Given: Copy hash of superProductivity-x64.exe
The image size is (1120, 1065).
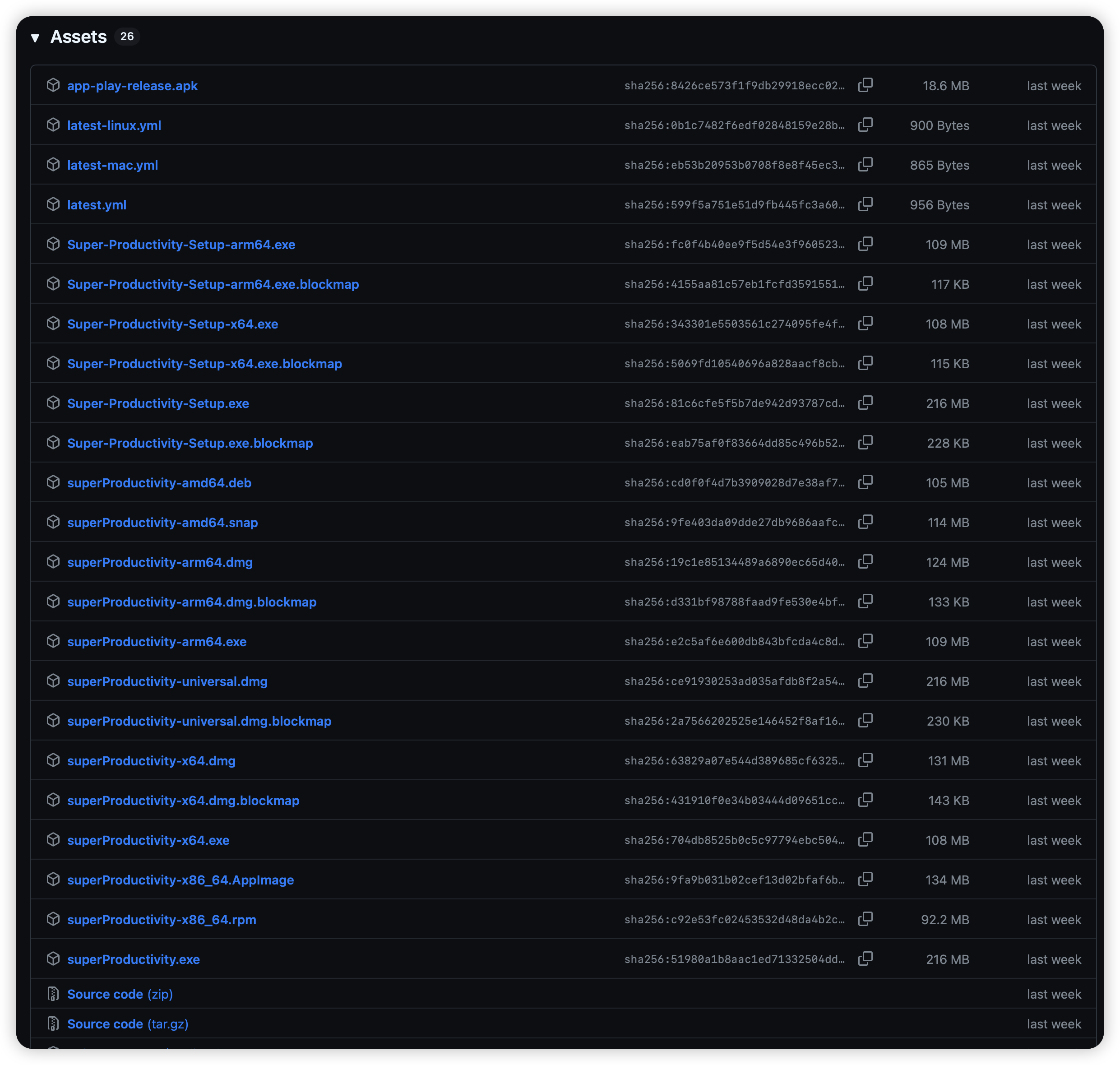Looking at the screenshot, I should pyautogui.click(x=865, y=840).
